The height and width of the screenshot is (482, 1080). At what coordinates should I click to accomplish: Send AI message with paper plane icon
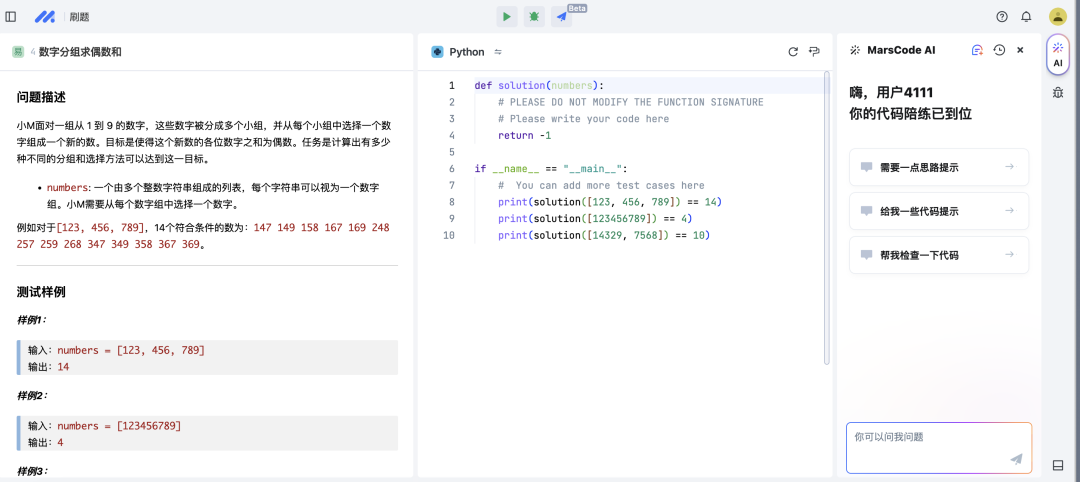[1016, 459]
